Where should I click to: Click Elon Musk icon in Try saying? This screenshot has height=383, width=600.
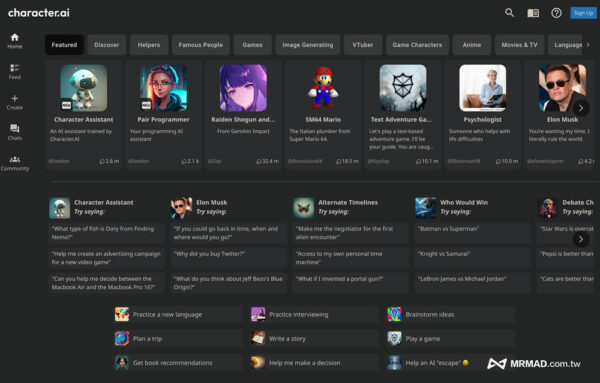coord(182,208)
